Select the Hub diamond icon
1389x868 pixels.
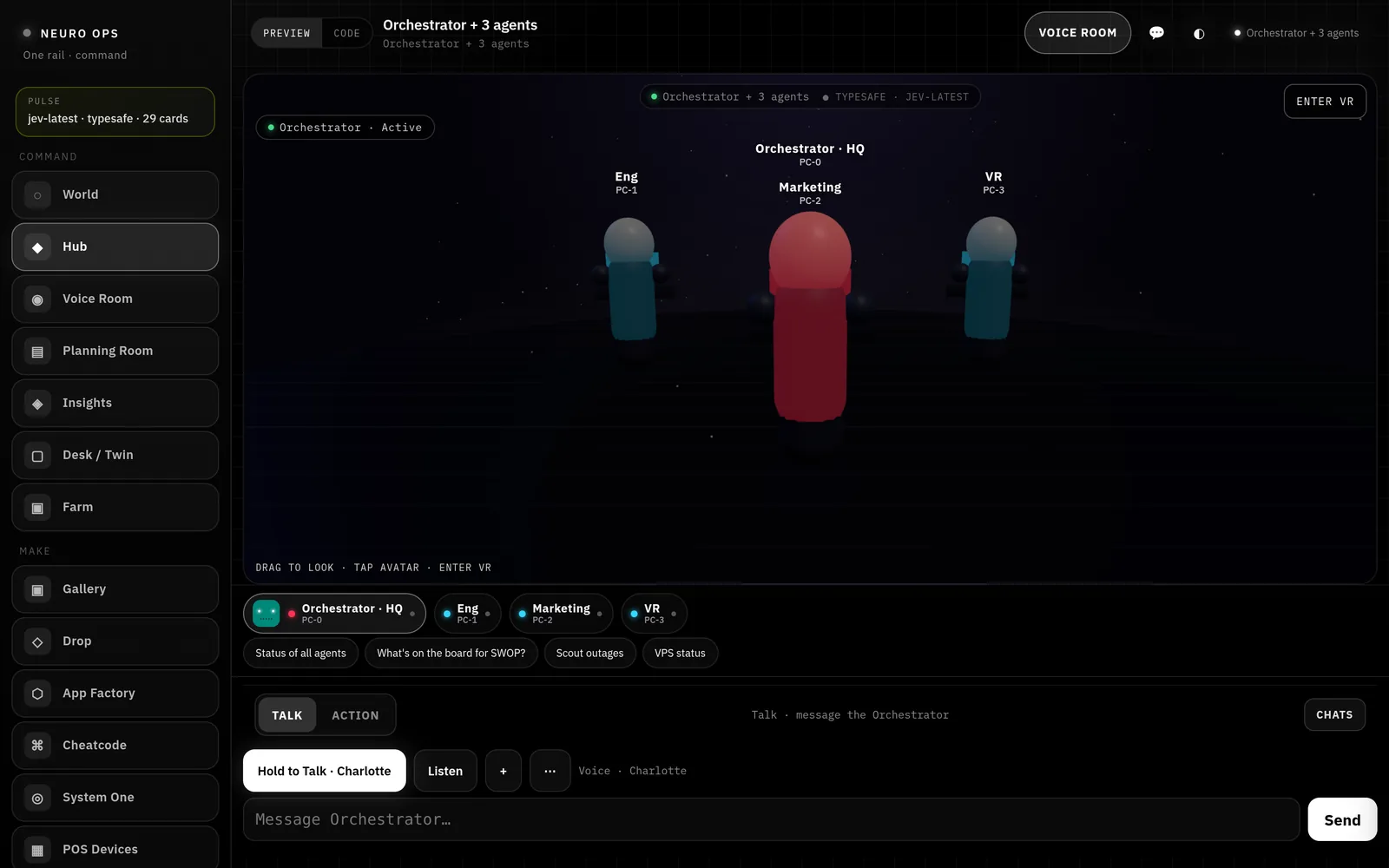point(37,247)
